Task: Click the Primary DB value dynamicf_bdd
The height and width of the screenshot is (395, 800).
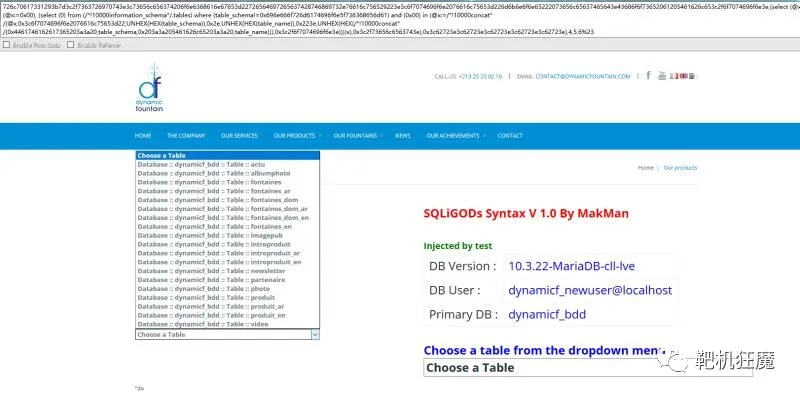Action: pyautogui.click(x=547, y=314)
